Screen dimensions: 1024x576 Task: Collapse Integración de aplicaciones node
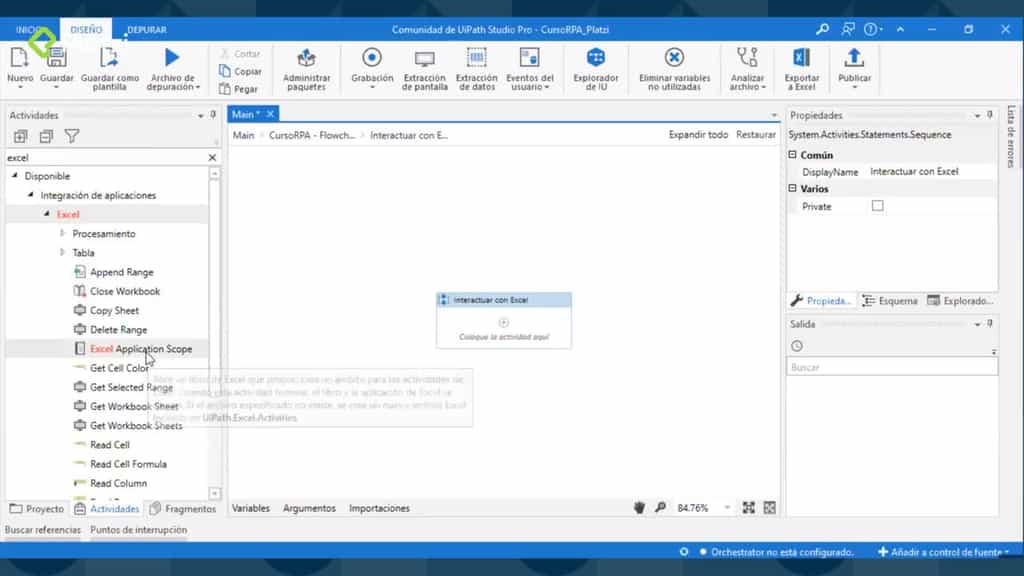30,195
